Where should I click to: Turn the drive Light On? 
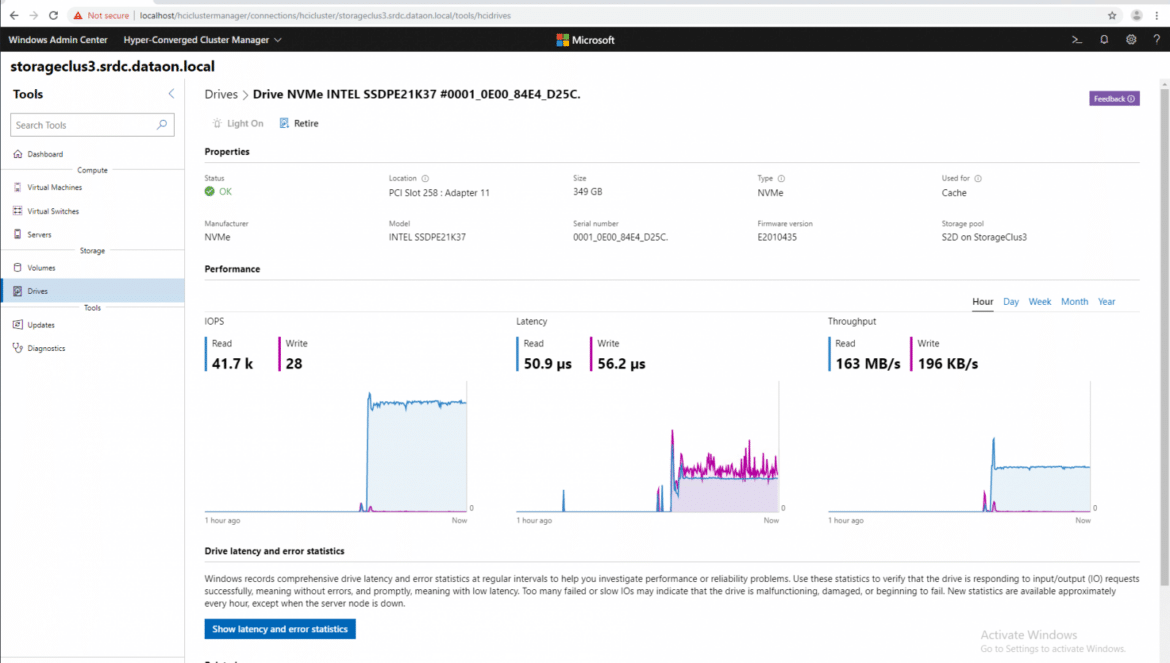click(238, 123)
